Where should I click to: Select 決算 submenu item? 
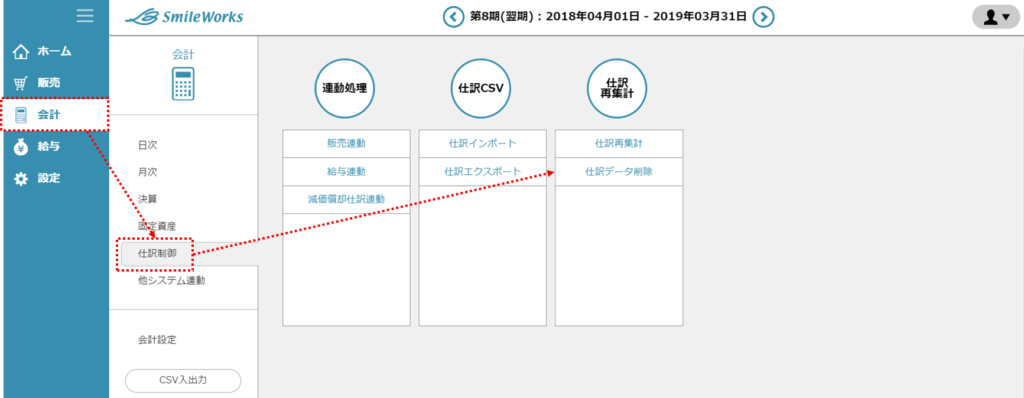click(x=148, y=199)
